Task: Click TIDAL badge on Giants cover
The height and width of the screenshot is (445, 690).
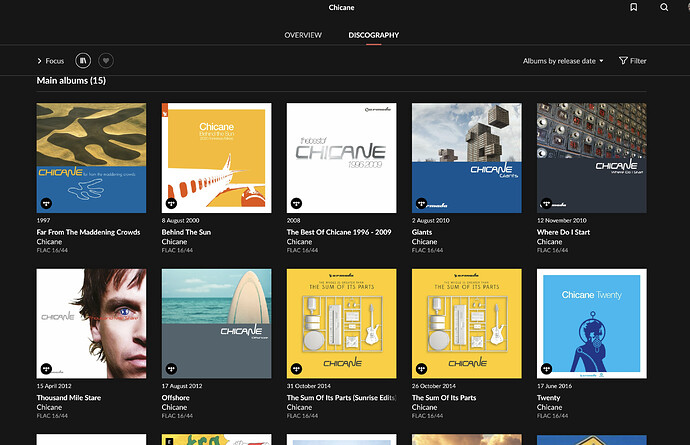Action: pyautogui.click(x=422, y=203)
